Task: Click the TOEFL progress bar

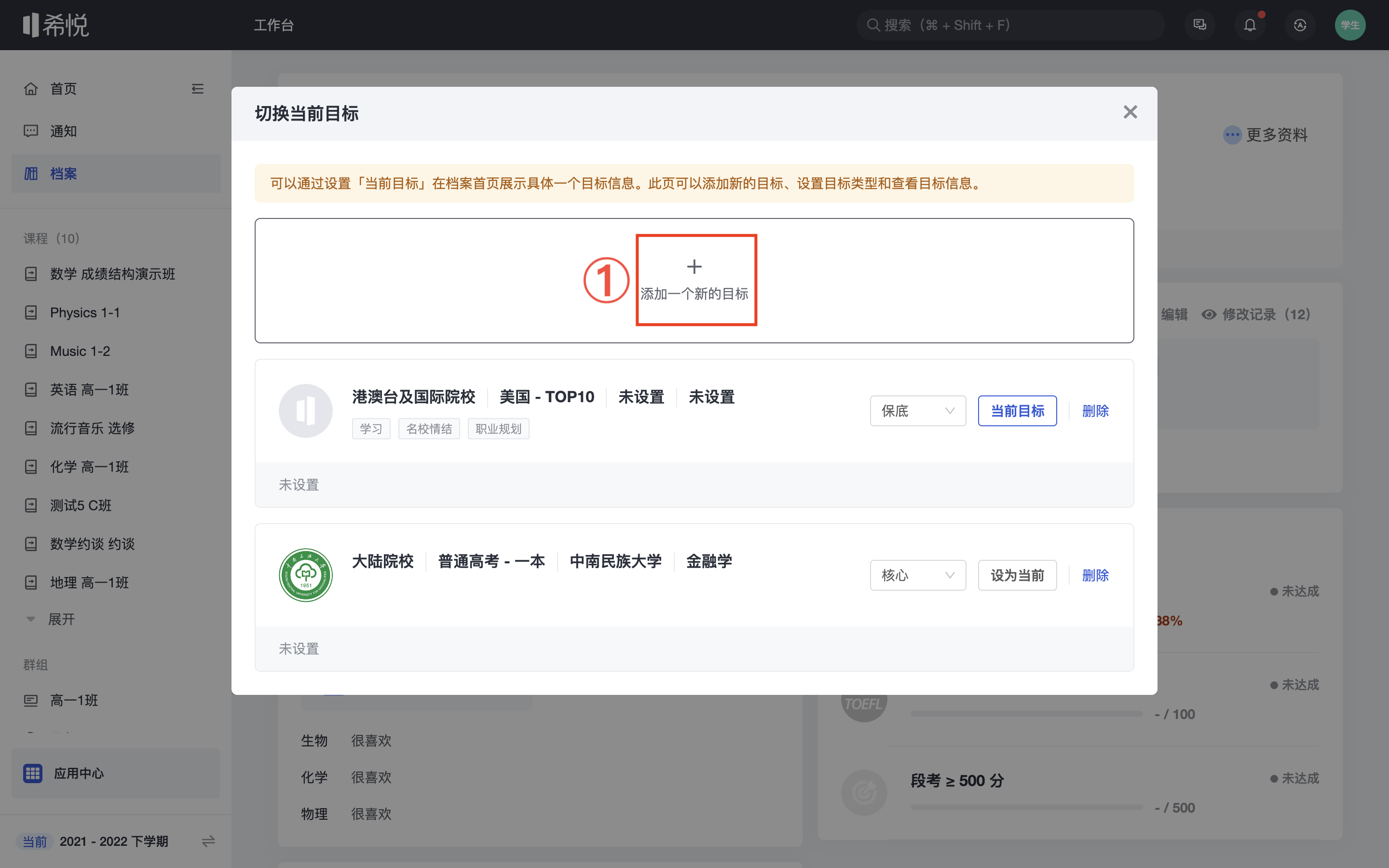Action: tap(1026, 714)
